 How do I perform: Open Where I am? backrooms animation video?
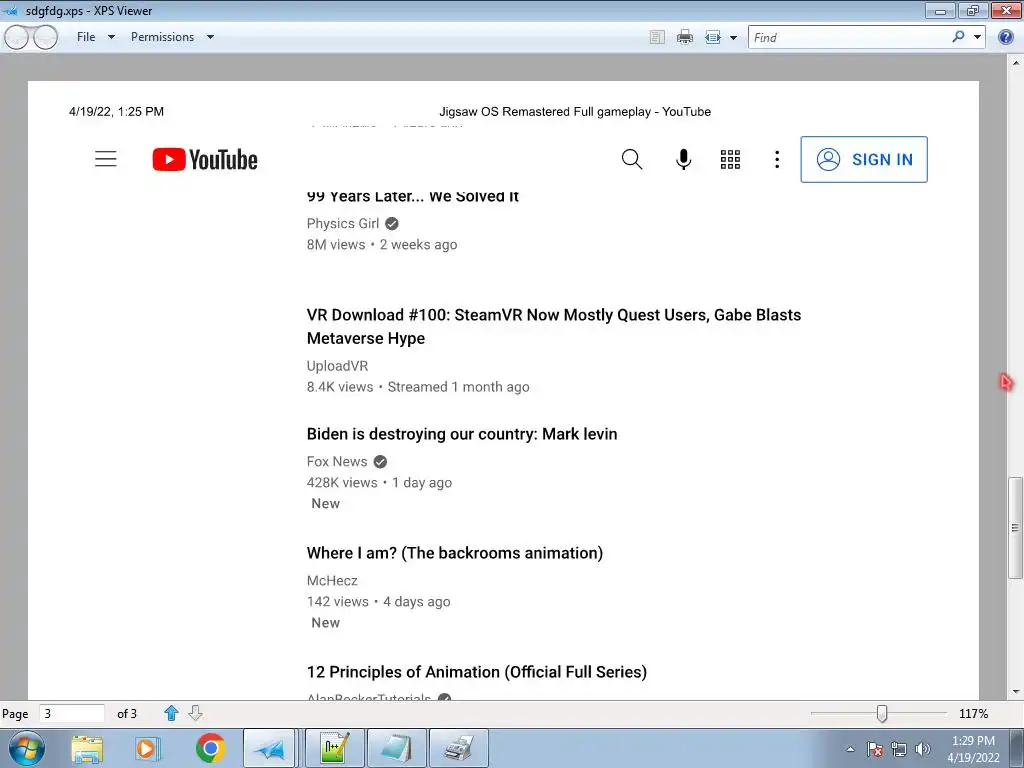[x=455, y=552]
